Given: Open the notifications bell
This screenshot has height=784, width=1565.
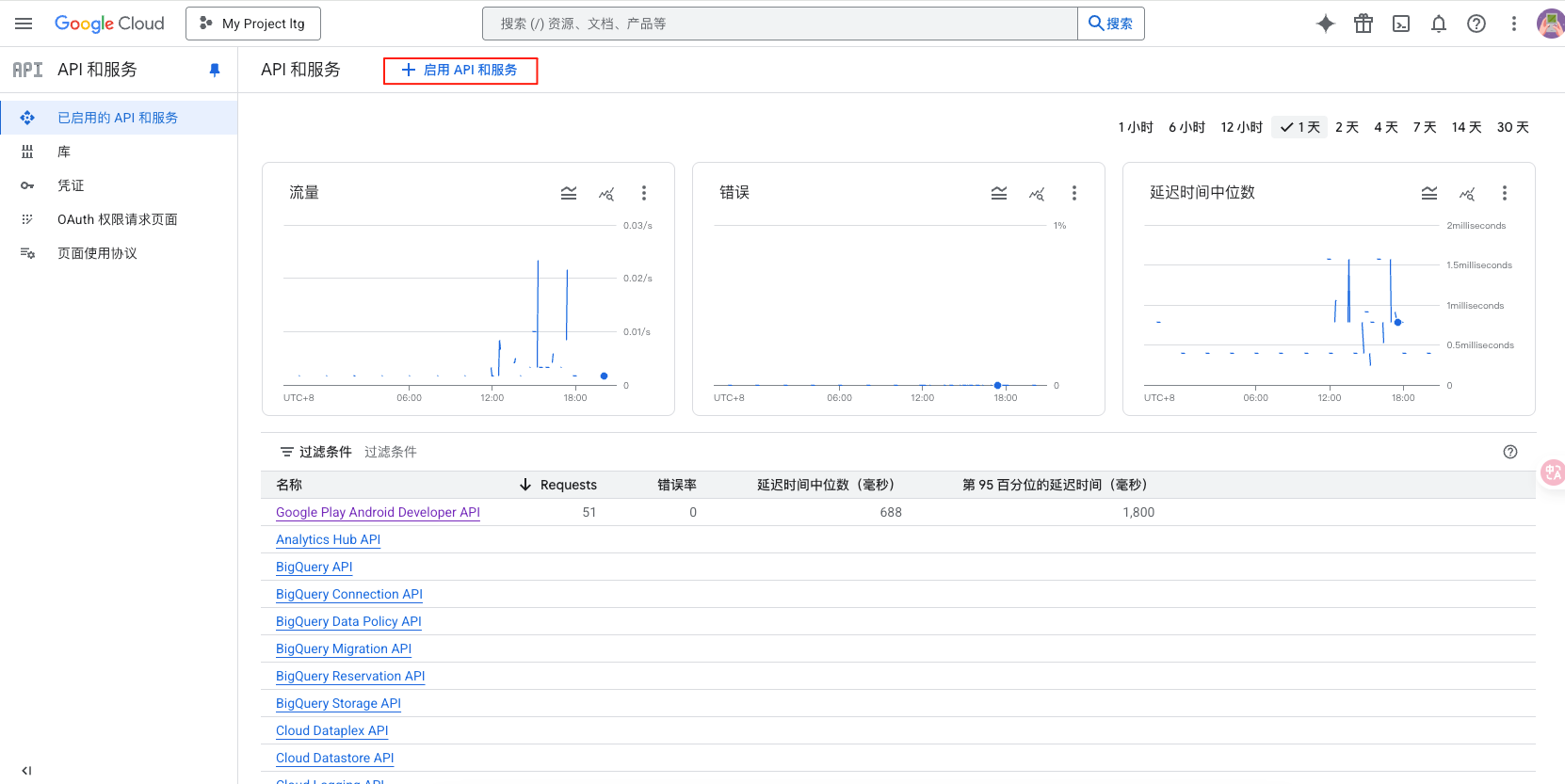Looking at the screenshot, I should 1439,24.
